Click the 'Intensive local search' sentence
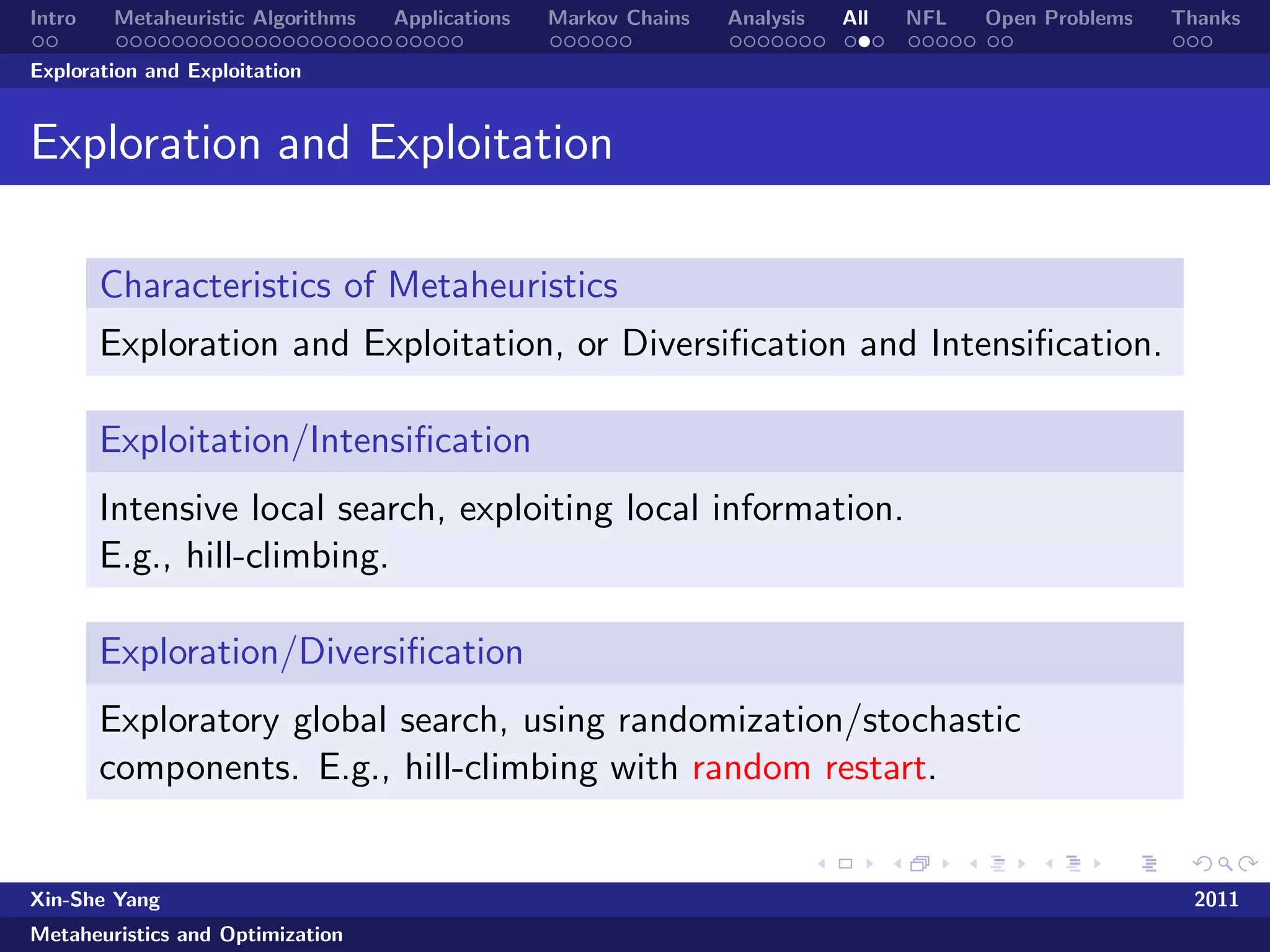The width and height of the screenshot is (1270, 952). coord(501,508)
